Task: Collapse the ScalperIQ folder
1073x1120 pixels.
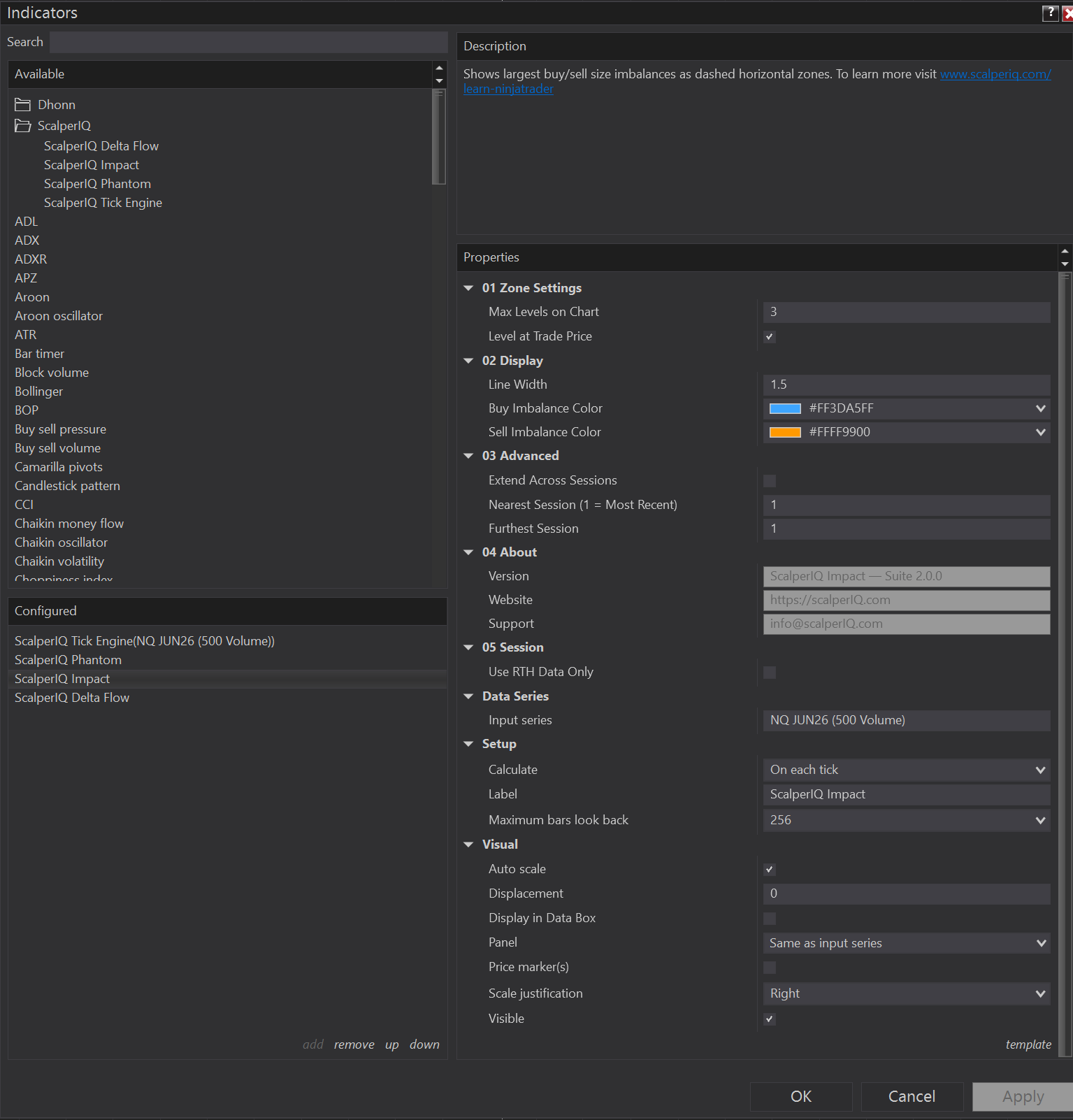Action: (23, 126)
